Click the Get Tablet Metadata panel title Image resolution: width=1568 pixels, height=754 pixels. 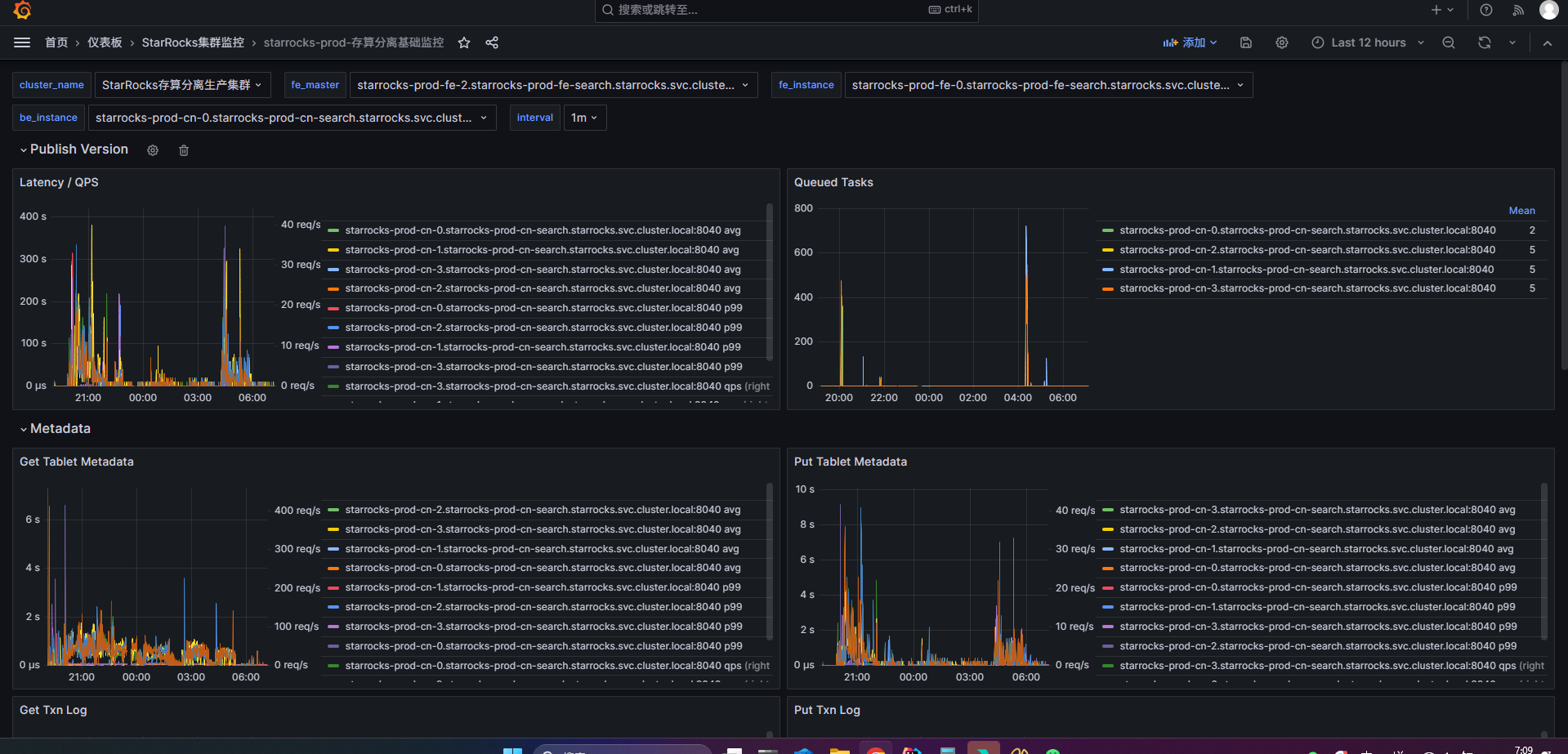(77, 462)
